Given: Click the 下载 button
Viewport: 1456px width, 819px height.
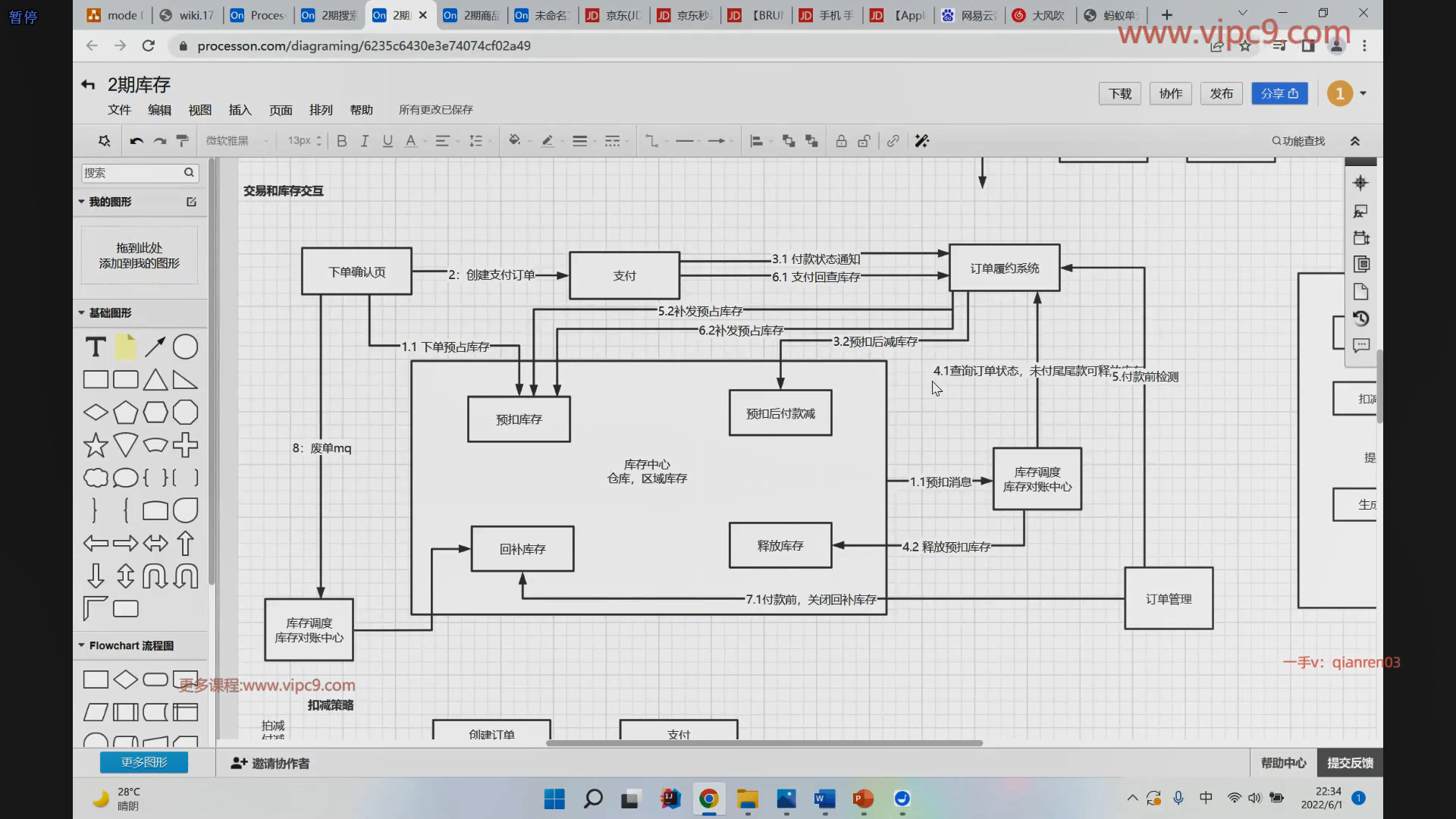Looking at the screenshot, I should [1119, 93].
